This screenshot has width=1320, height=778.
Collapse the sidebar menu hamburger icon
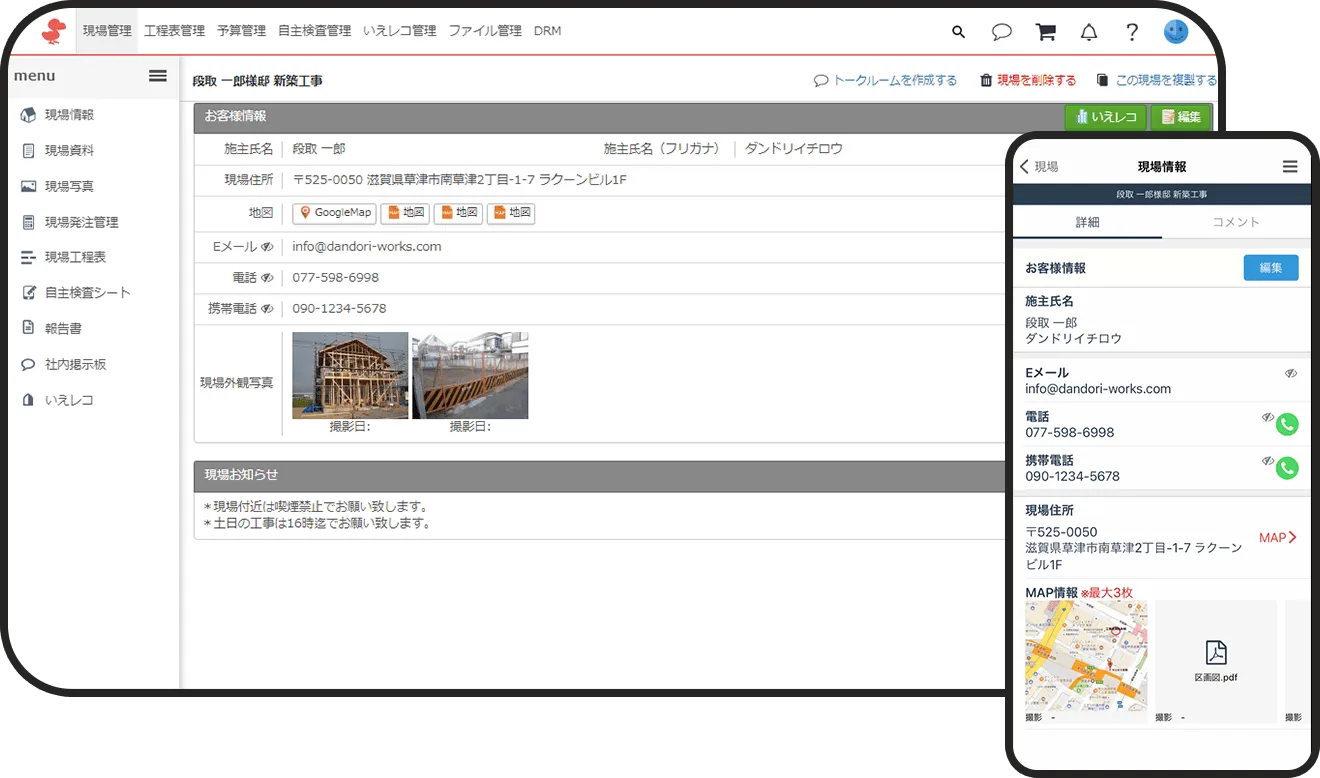click(x=158, y=76)
